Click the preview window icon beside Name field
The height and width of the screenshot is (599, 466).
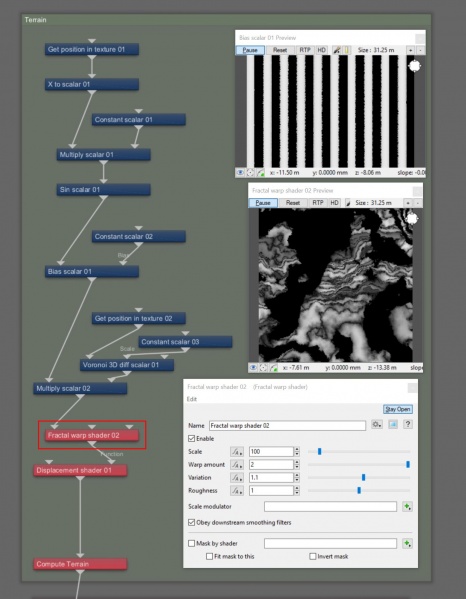[x=393, y=424]
